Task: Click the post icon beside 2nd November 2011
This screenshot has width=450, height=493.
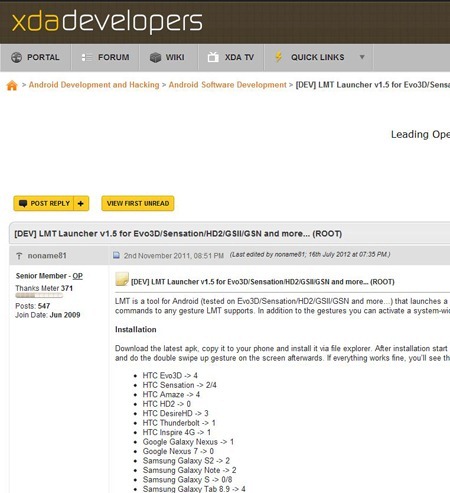Action: pyautogui.click(x=116, y=255)
